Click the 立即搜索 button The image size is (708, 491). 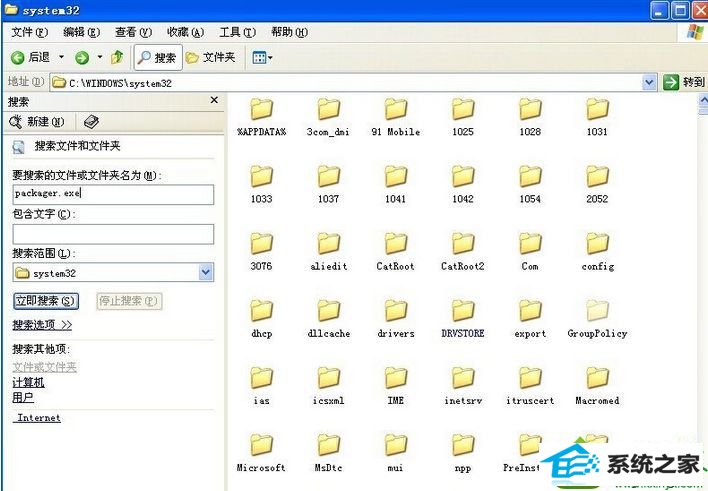46,301
